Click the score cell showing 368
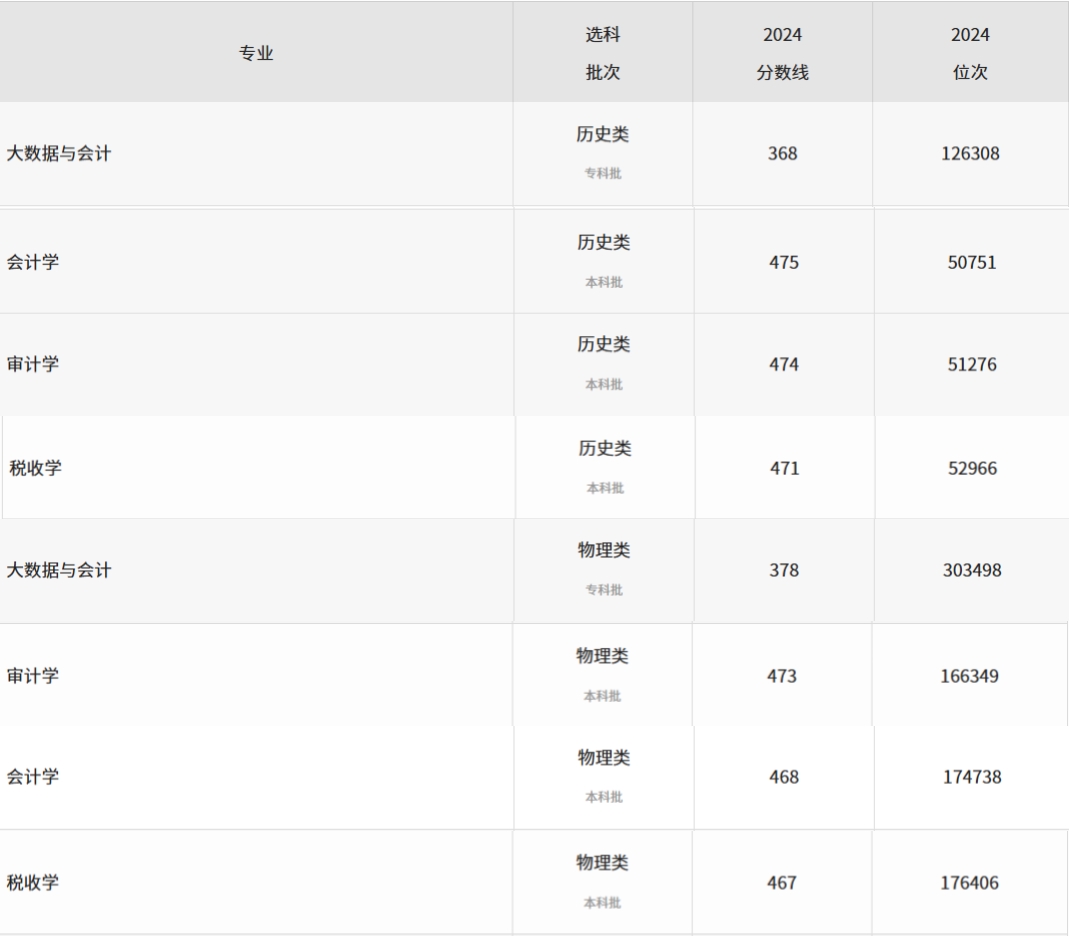Viewport: 1069px width, 936px height. (x=783, y=153)
